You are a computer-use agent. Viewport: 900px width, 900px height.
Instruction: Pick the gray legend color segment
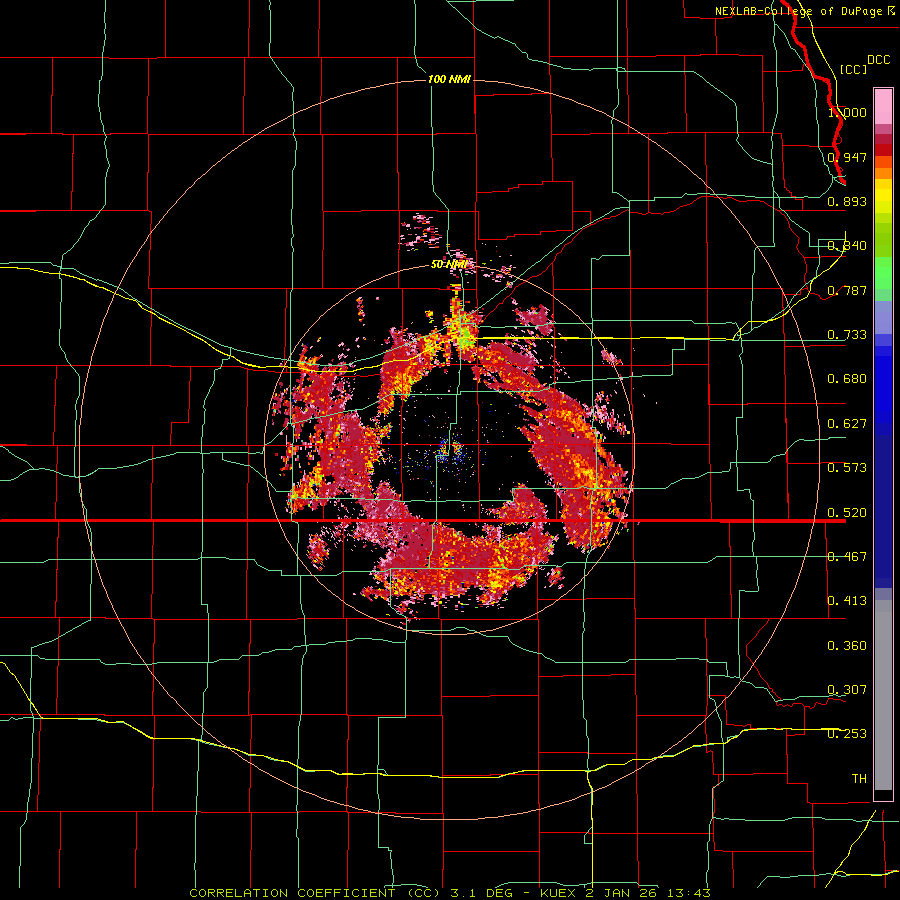pos(883,695)
